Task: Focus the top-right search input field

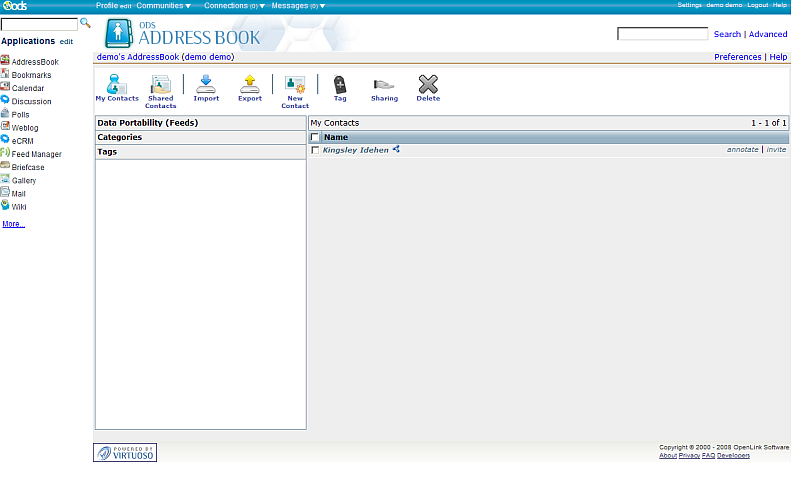Action: click(662, 34)
